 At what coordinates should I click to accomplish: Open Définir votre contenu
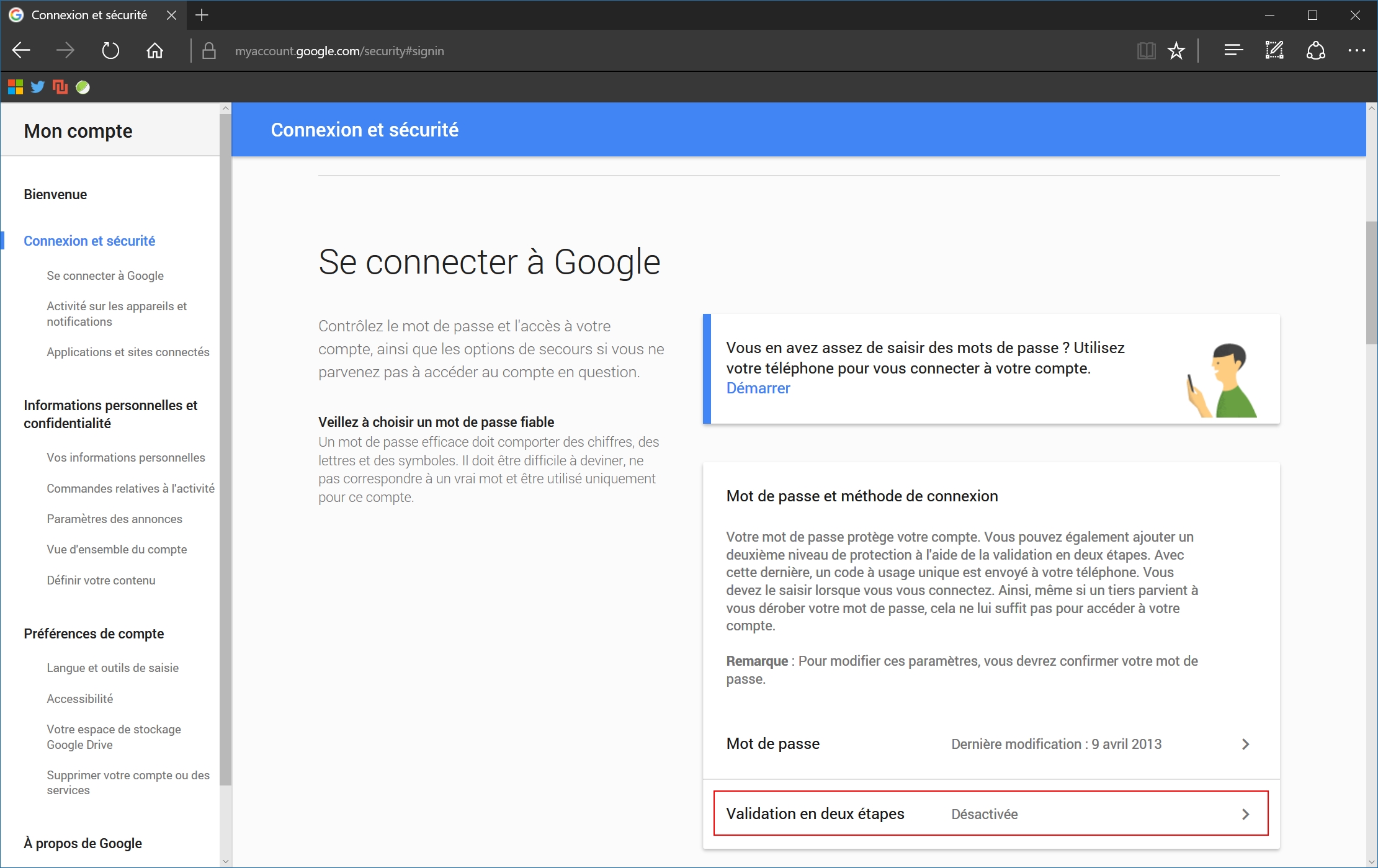click(x=101, y=580)
